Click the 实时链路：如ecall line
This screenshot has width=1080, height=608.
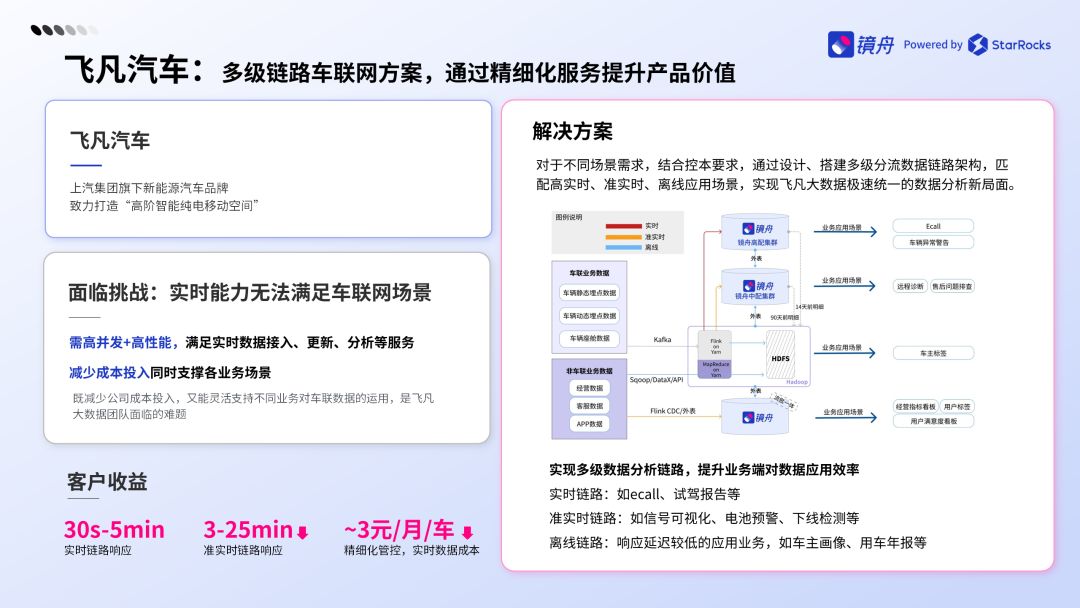(x=645, y=494)
